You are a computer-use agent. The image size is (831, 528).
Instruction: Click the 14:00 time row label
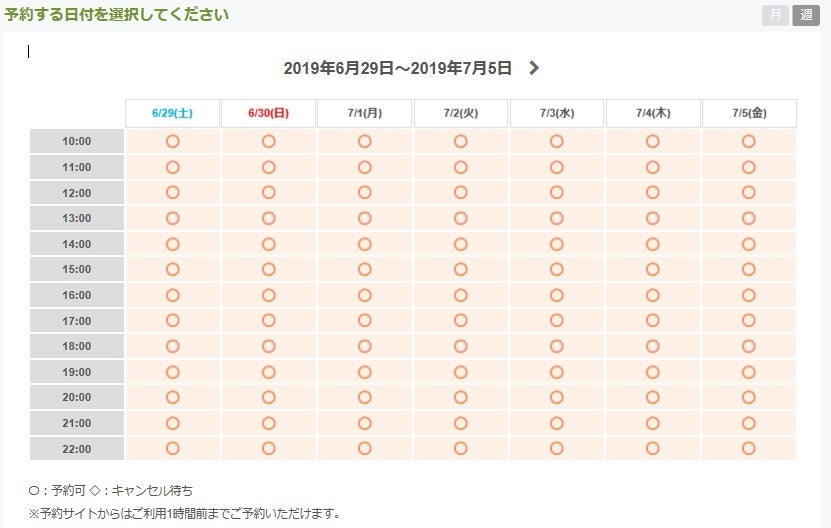coord(77,244)
